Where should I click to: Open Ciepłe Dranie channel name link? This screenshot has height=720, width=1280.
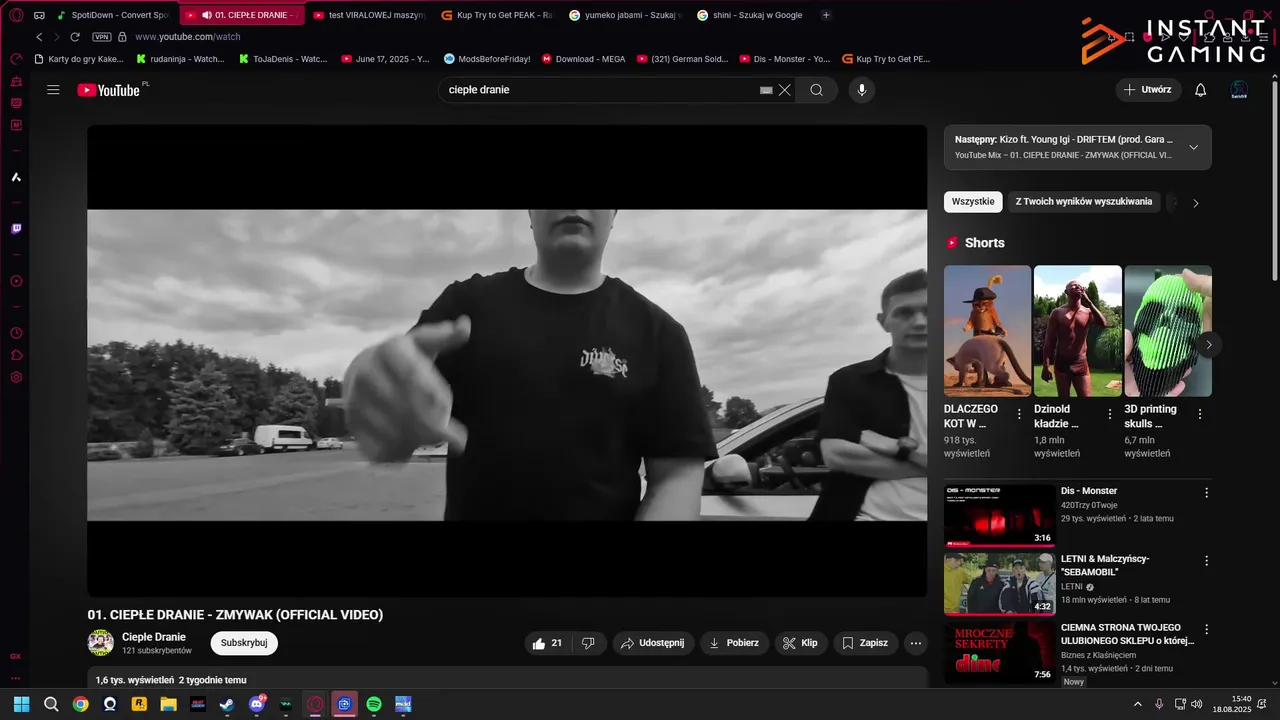pyautogui.click(x=154, y=637)
